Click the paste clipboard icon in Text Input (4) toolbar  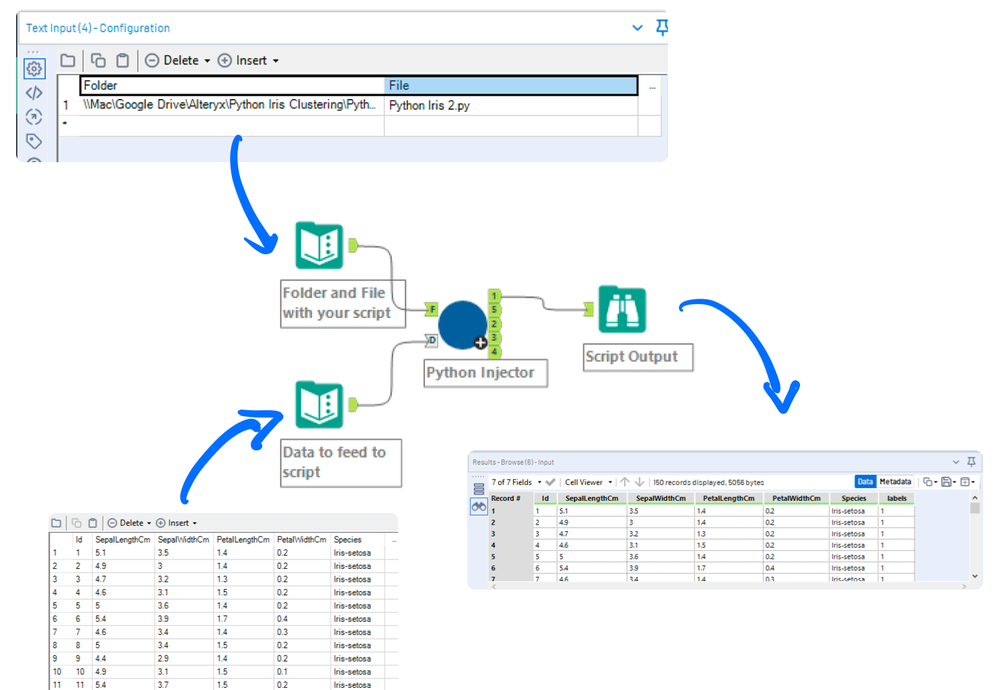pos(122,61)
